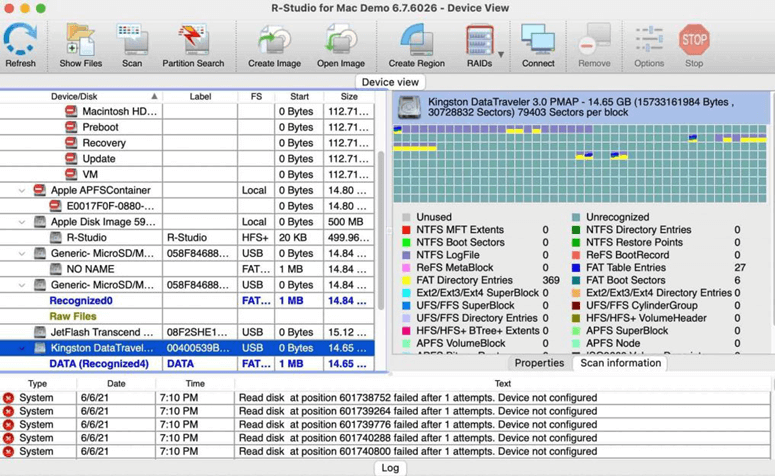Click the Apple Disk Image drive icon
Viewport: 775px width, 476px height.
40,222
